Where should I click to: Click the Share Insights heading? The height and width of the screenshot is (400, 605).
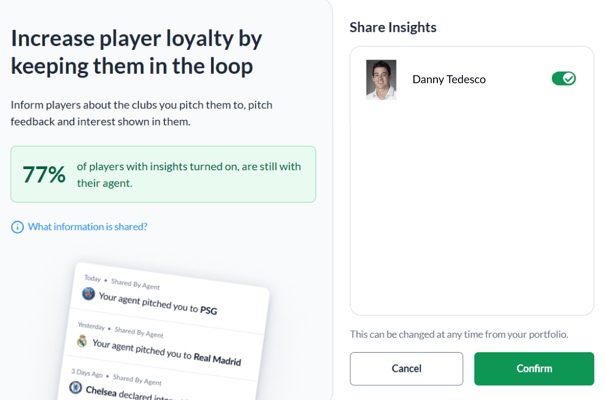point(393,27)
